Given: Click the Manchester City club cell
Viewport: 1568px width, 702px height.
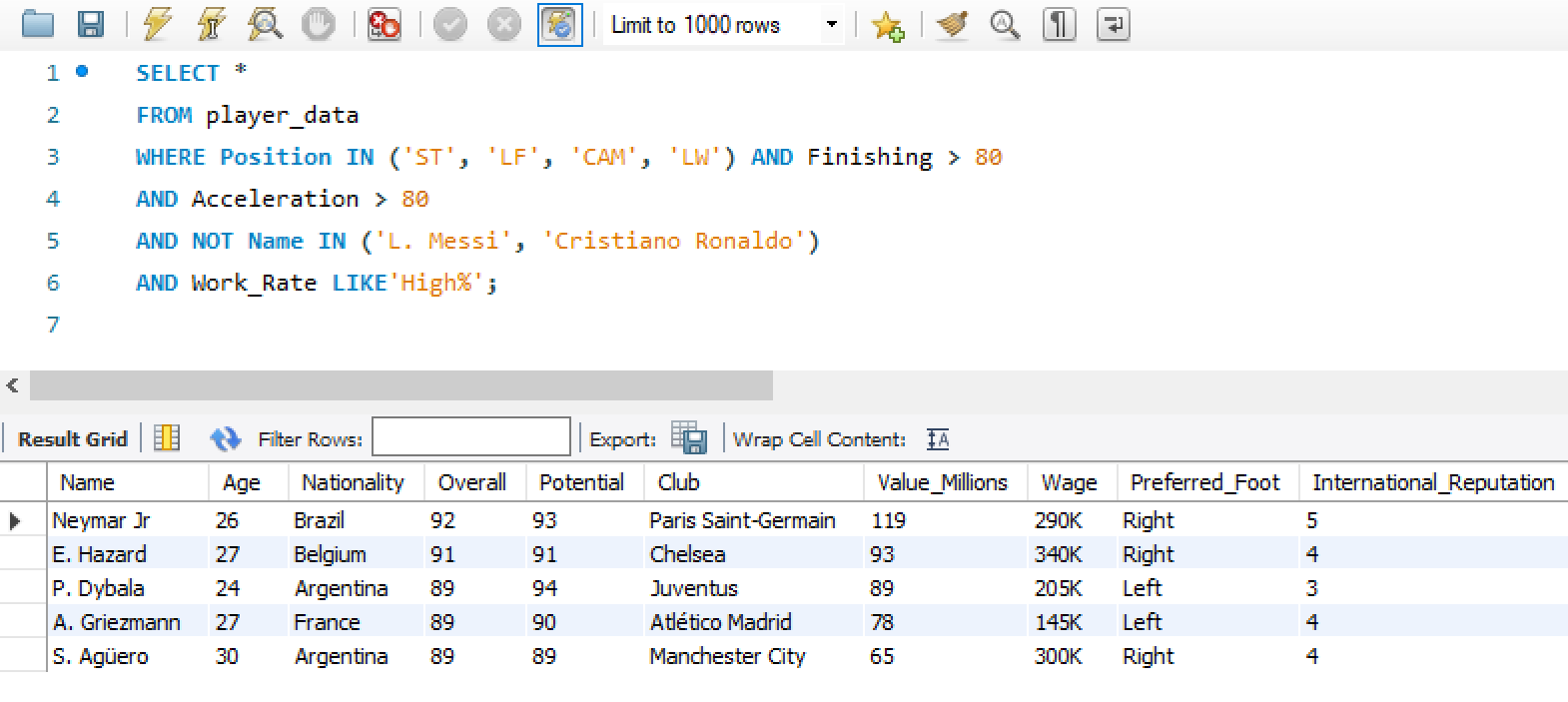Looking at the screenshot, I should (754, 656).
